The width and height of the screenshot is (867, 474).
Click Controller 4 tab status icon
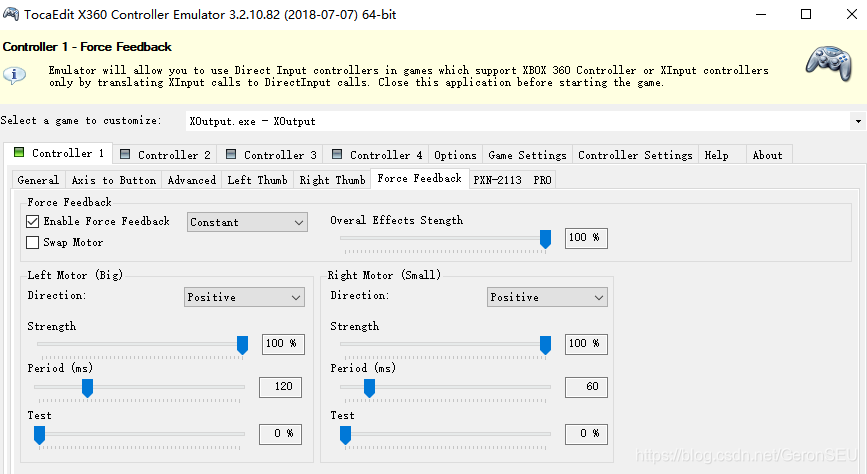(x=337, y=154)
